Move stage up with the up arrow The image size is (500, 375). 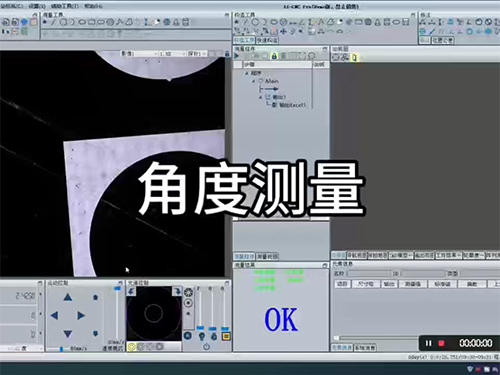click(x=68, y=297)
